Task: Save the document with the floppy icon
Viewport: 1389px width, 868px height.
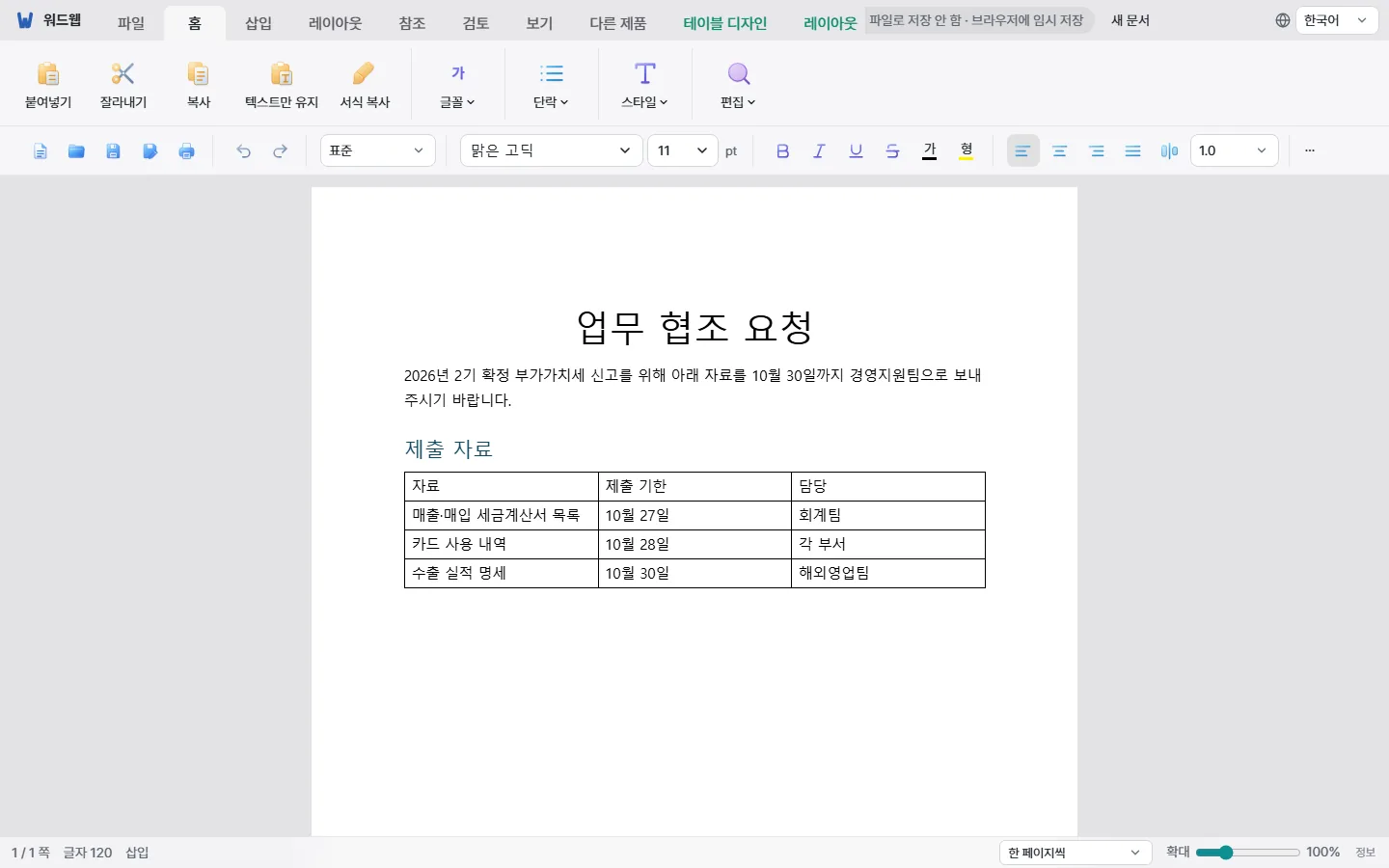Action: 113,151
